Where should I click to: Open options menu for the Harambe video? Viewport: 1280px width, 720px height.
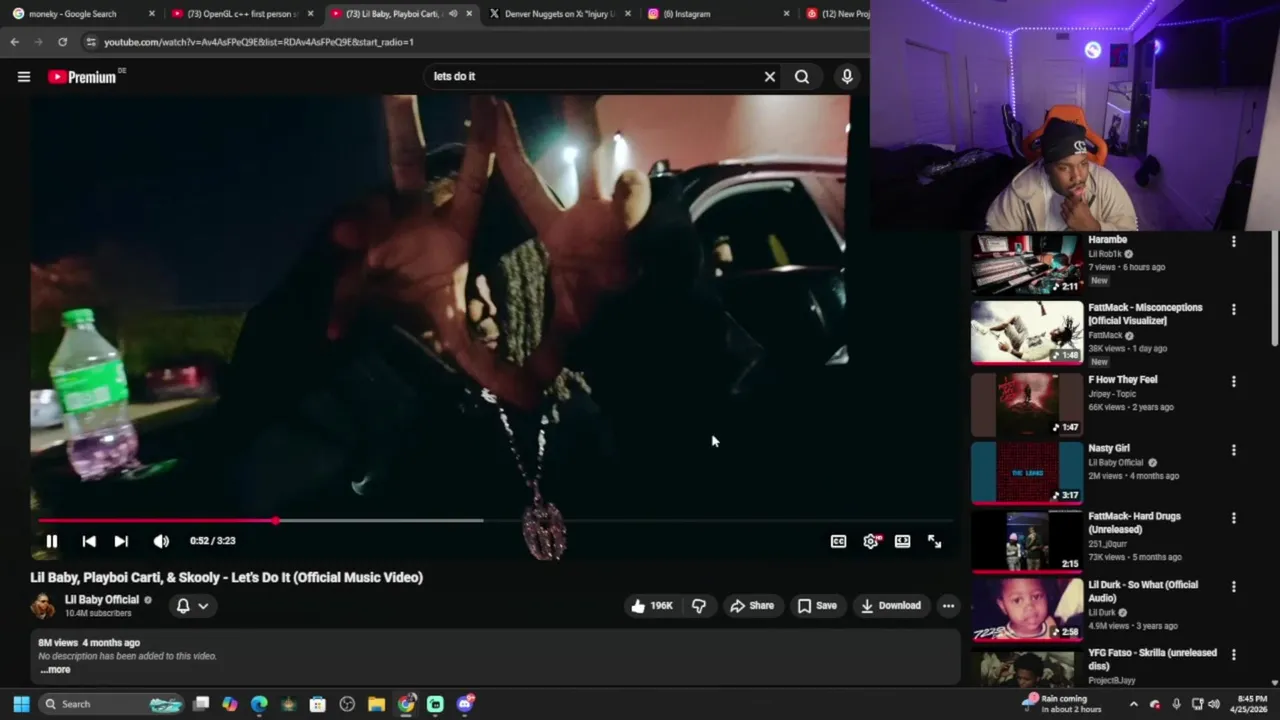[1233, 241]
